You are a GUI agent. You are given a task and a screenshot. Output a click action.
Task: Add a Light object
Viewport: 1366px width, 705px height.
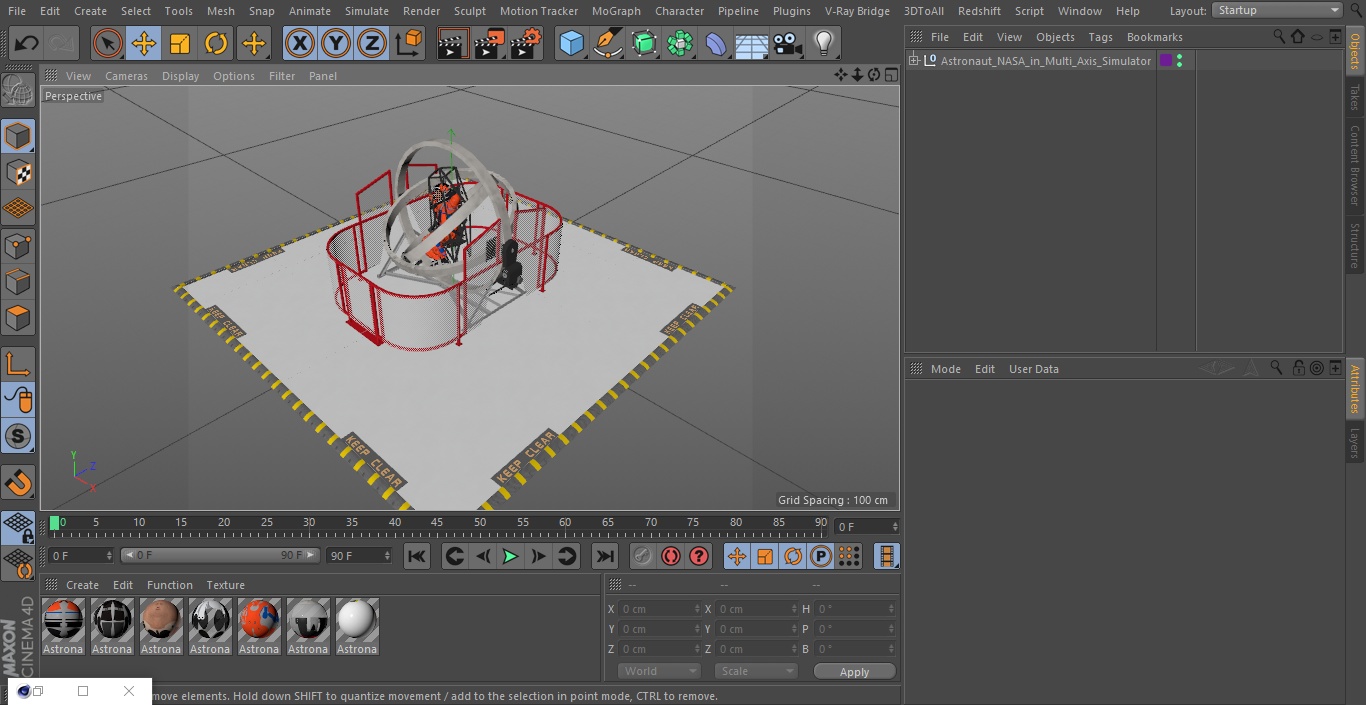[x=824, y=43]
